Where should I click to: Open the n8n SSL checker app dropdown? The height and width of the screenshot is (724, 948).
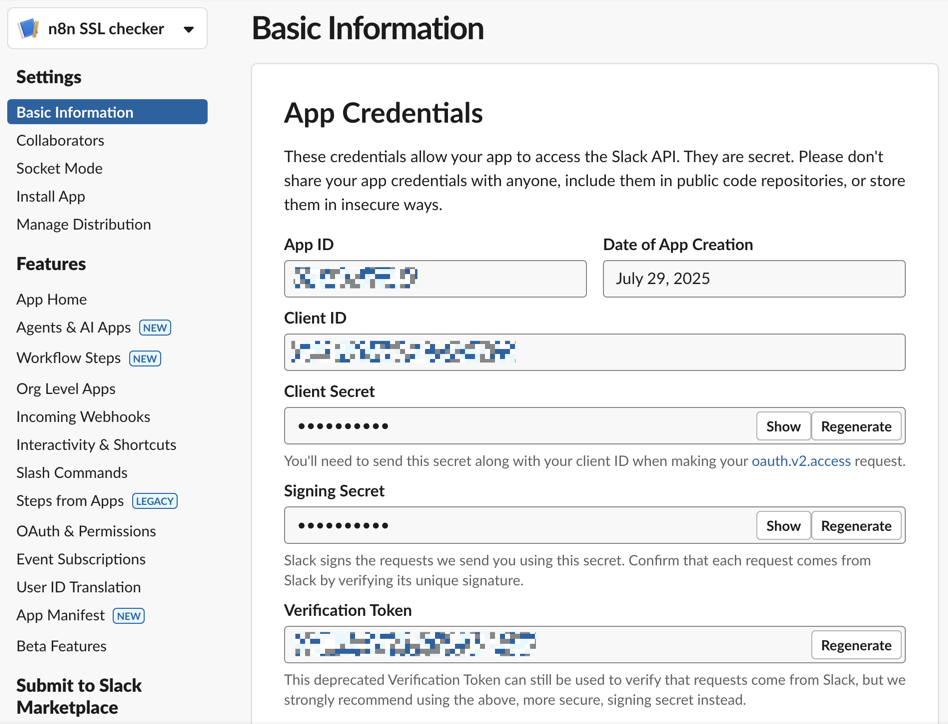107,28
